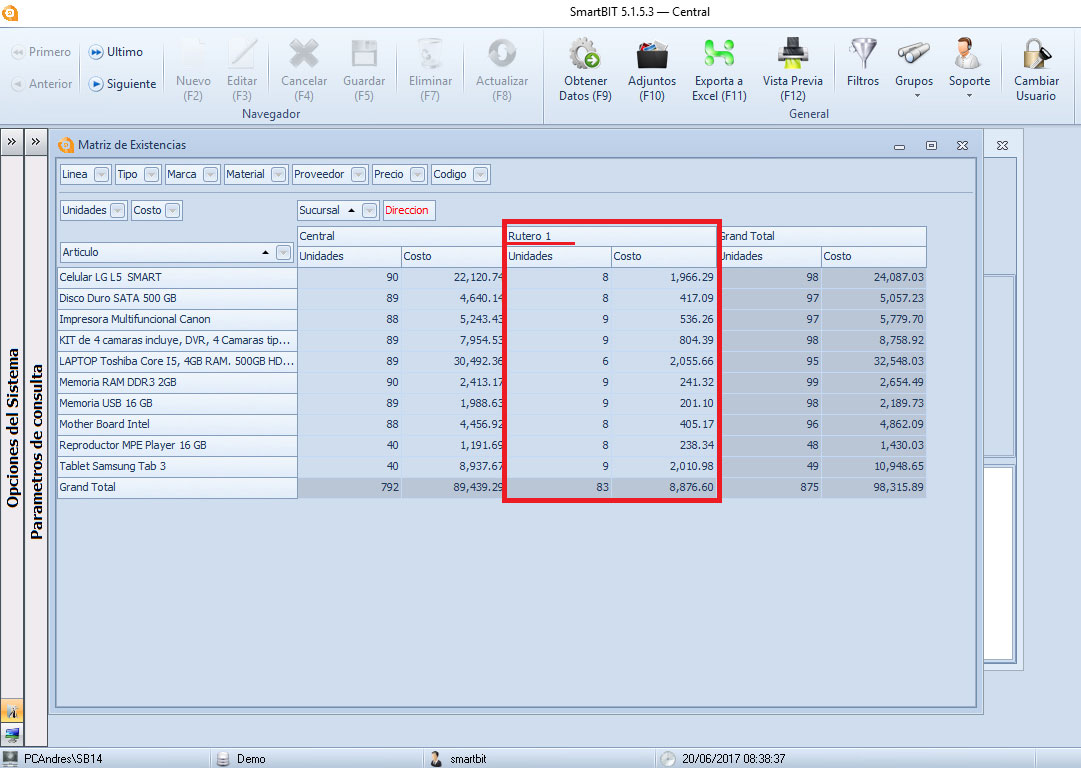
Task: Select the Tablet Samsung Tab 3 row
Action: click(177, 466)
